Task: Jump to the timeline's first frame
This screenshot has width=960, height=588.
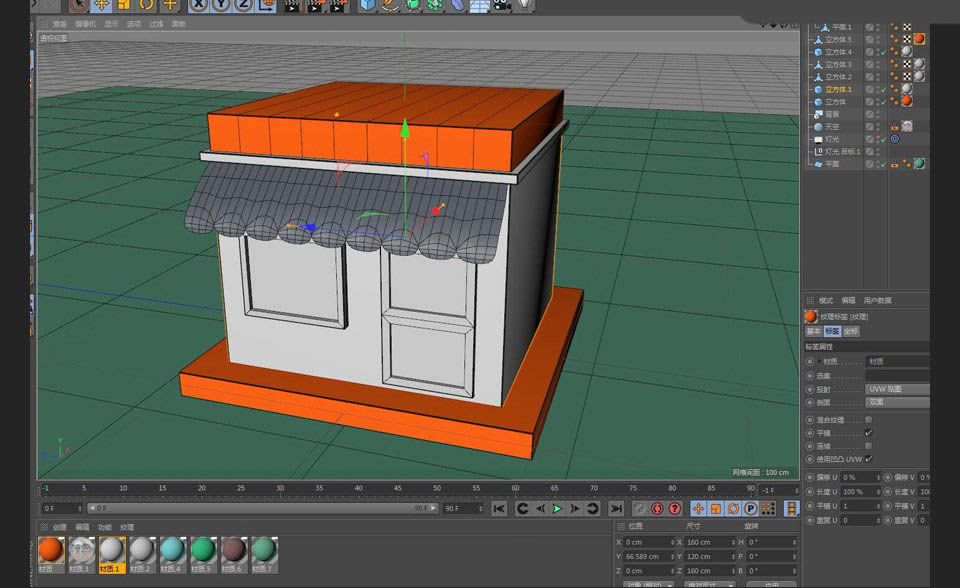Action: [x=499, y=509]
